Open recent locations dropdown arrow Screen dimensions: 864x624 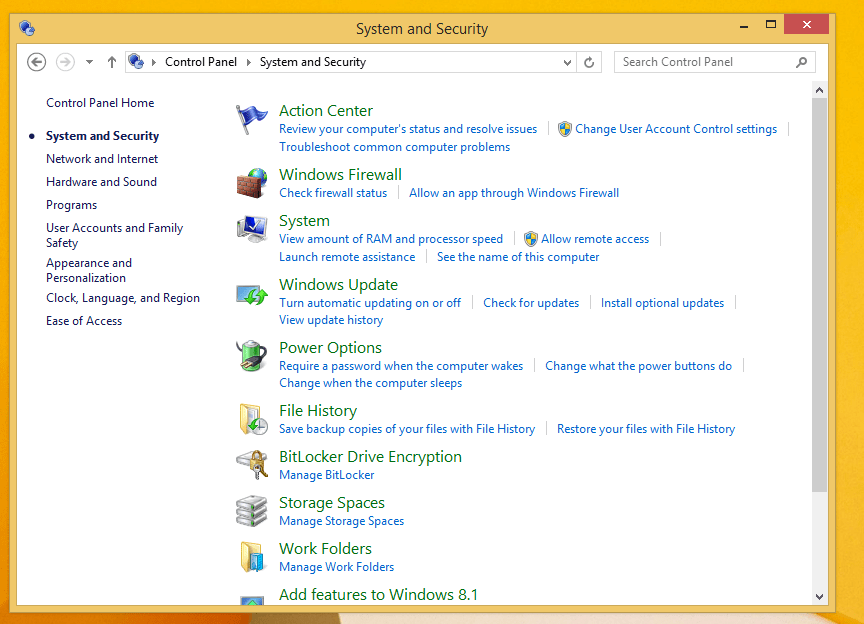click(x=89, y=62)
